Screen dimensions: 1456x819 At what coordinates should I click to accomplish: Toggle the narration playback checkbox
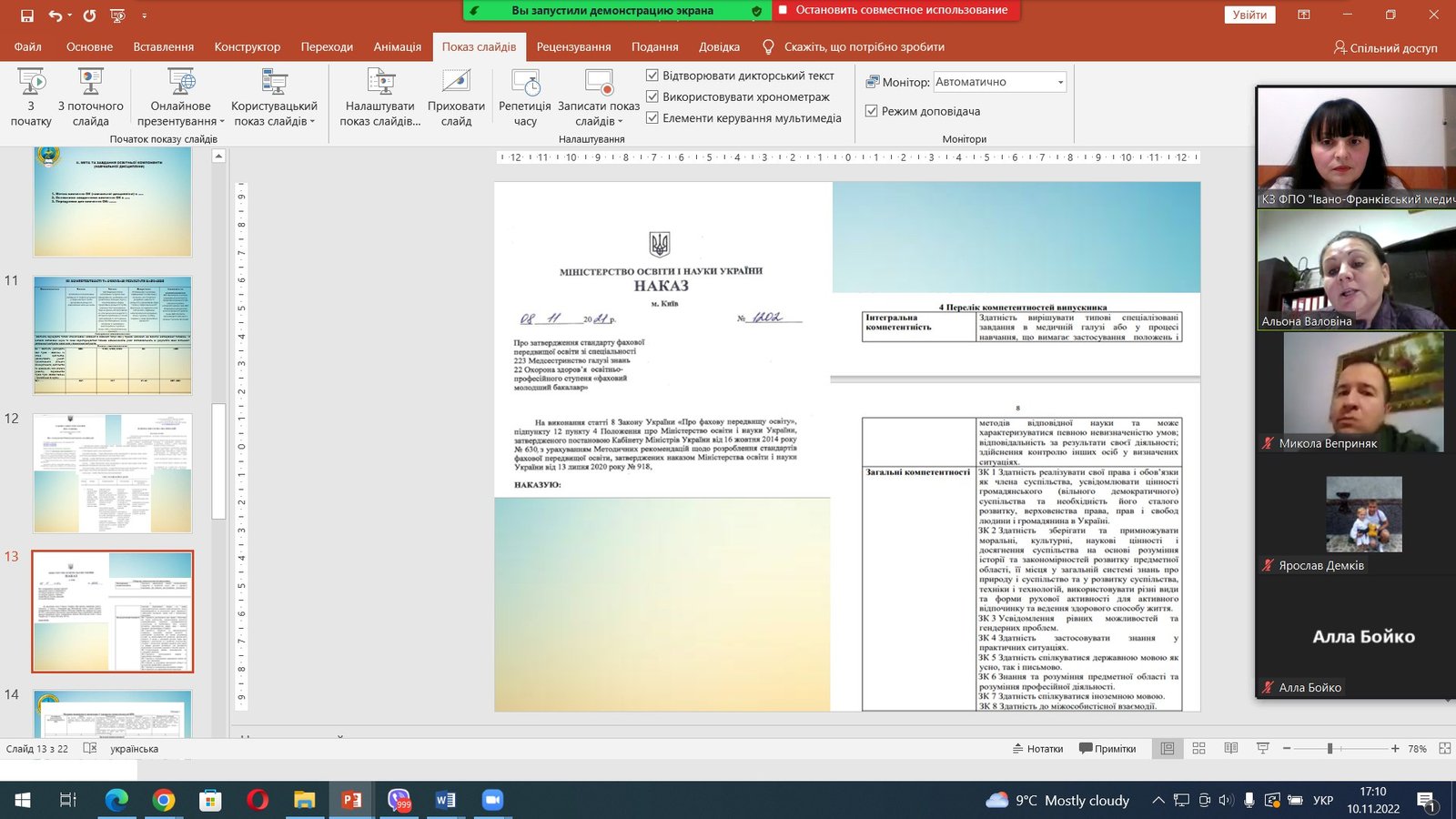[652, 76]
